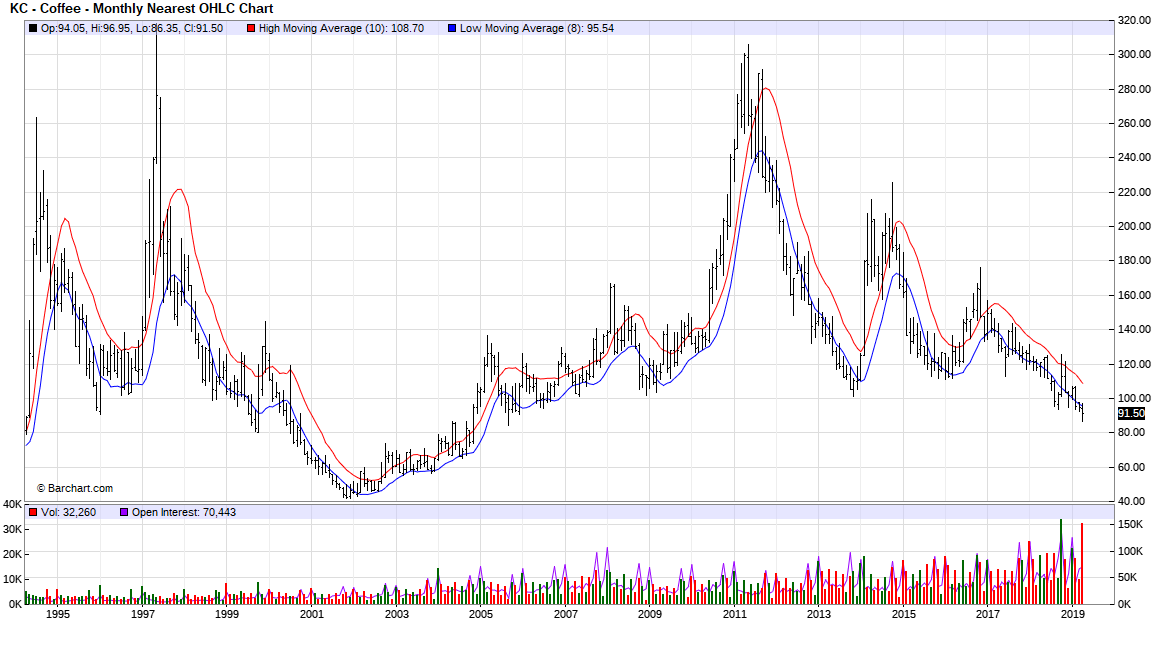The image size is (1156, 645).
Task: Click the 200.00 price axis label
Action: (1133, 226)
